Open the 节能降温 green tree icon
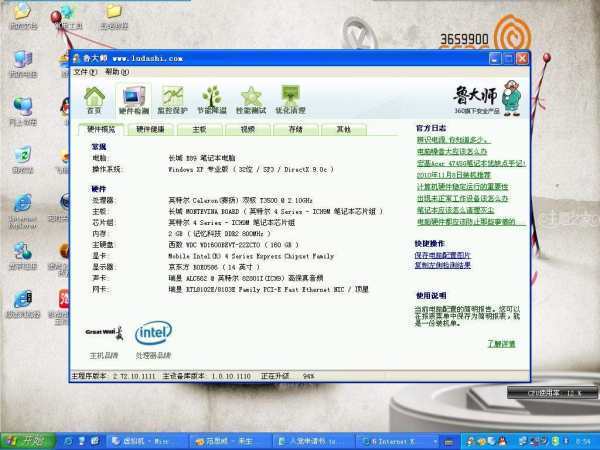 coord(212,100)
